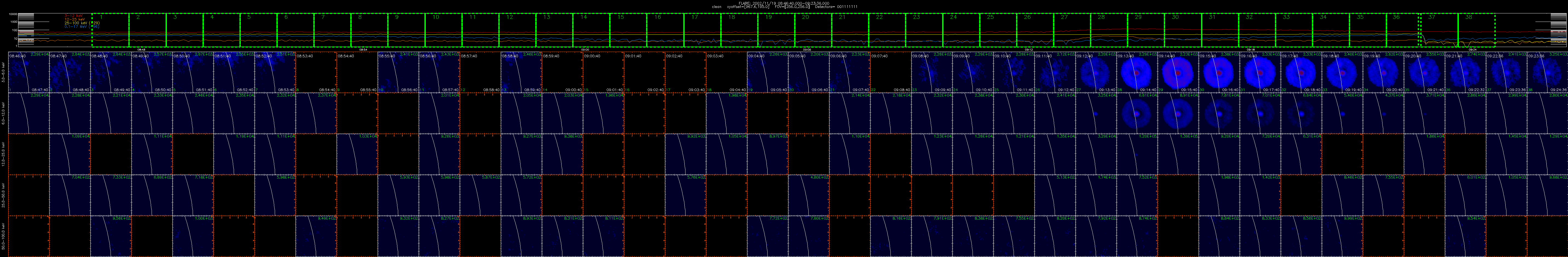Click the 08:48 tick label on time axis

[x=141, y=49]
